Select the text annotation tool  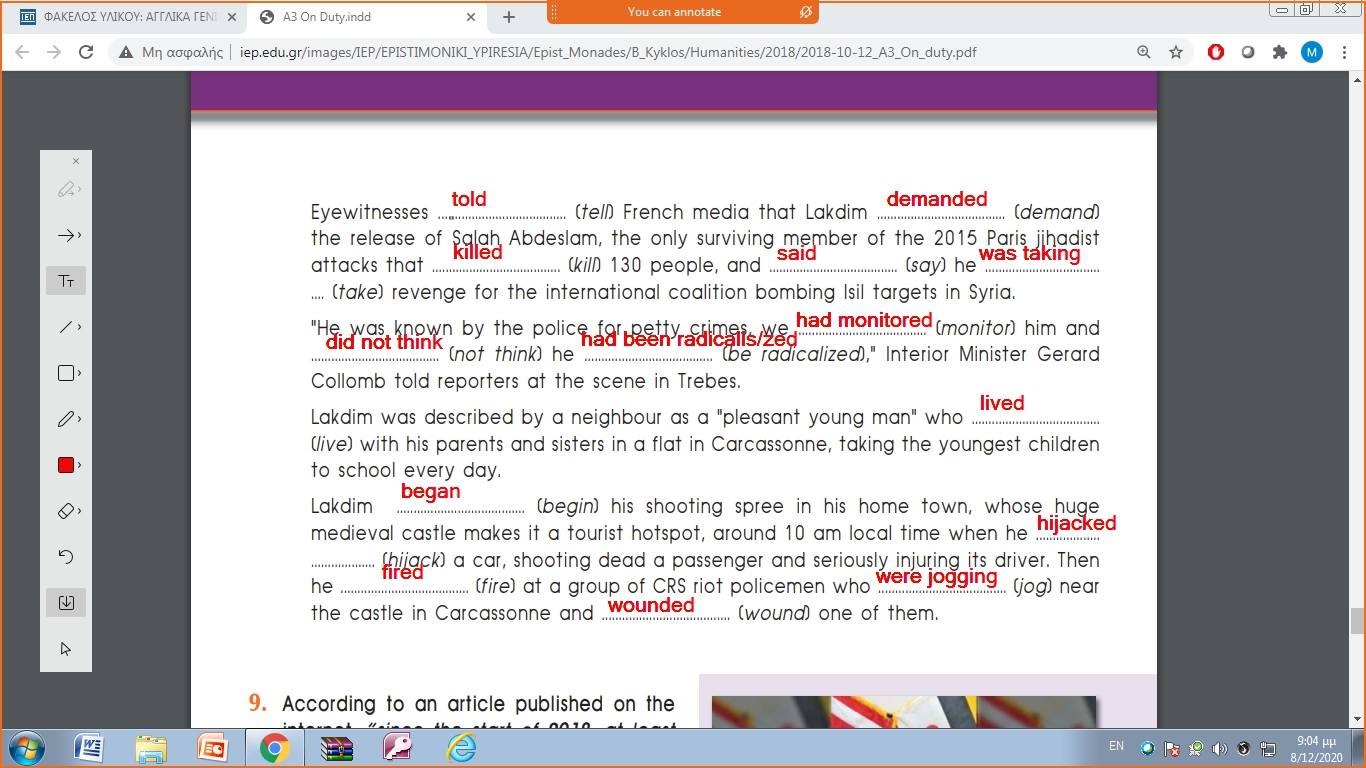coord(66,281)
